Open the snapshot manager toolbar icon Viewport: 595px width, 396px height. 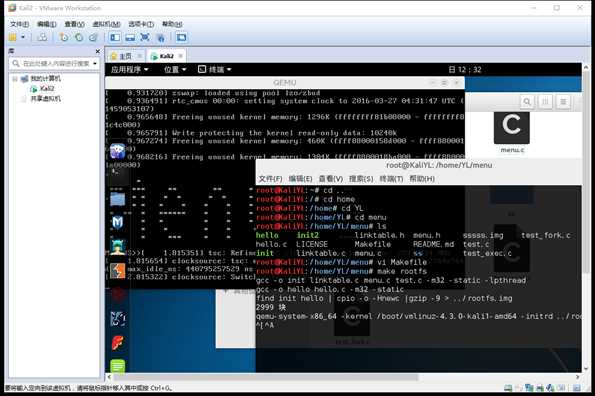click(x=93, y=37)
